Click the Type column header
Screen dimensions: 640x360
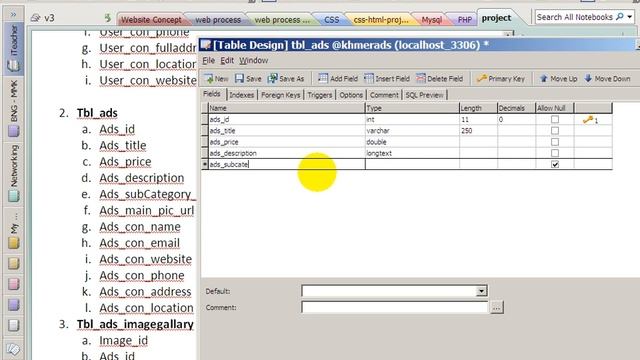412,108
